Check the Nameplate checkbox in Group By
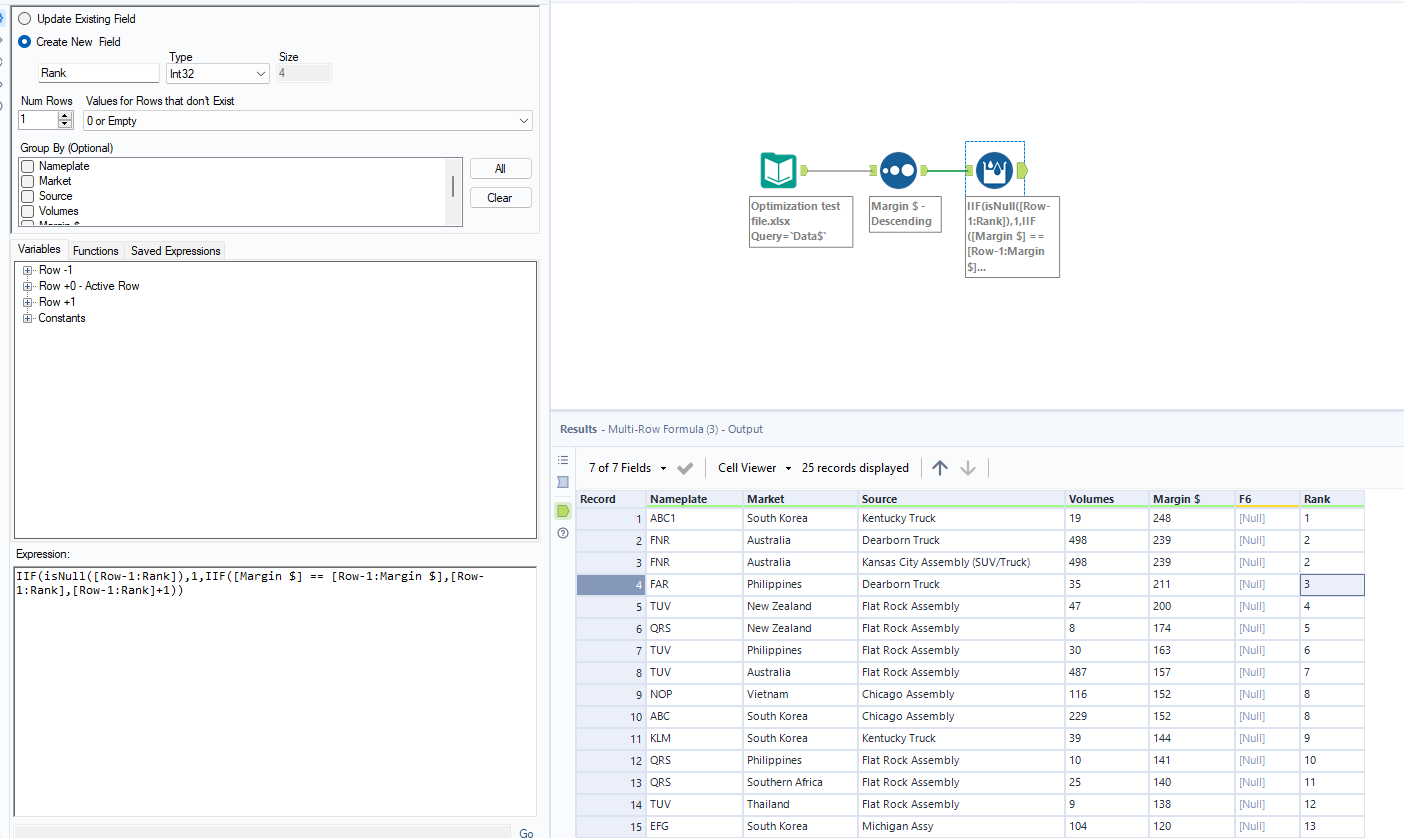The width and height of the screenshot is (1404, 838). click(28, 166)
